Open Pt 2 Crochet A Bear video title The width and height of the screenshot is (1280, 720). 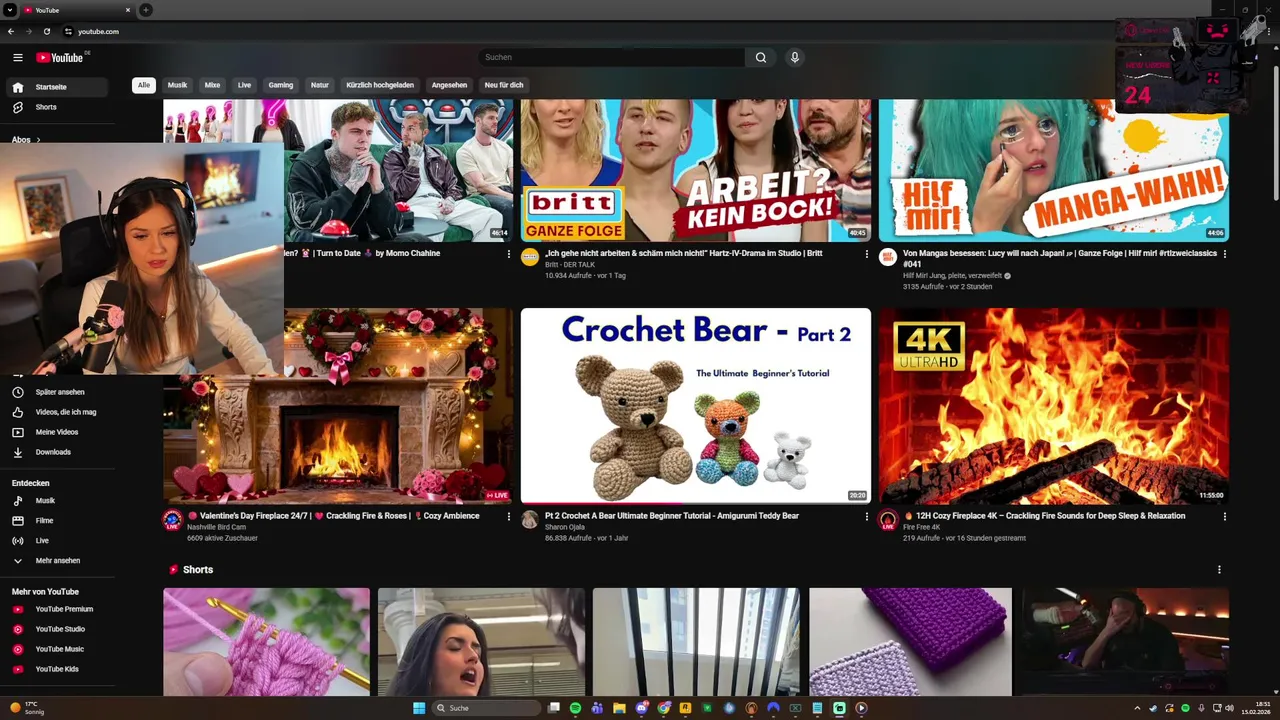(x=672, y=516)
